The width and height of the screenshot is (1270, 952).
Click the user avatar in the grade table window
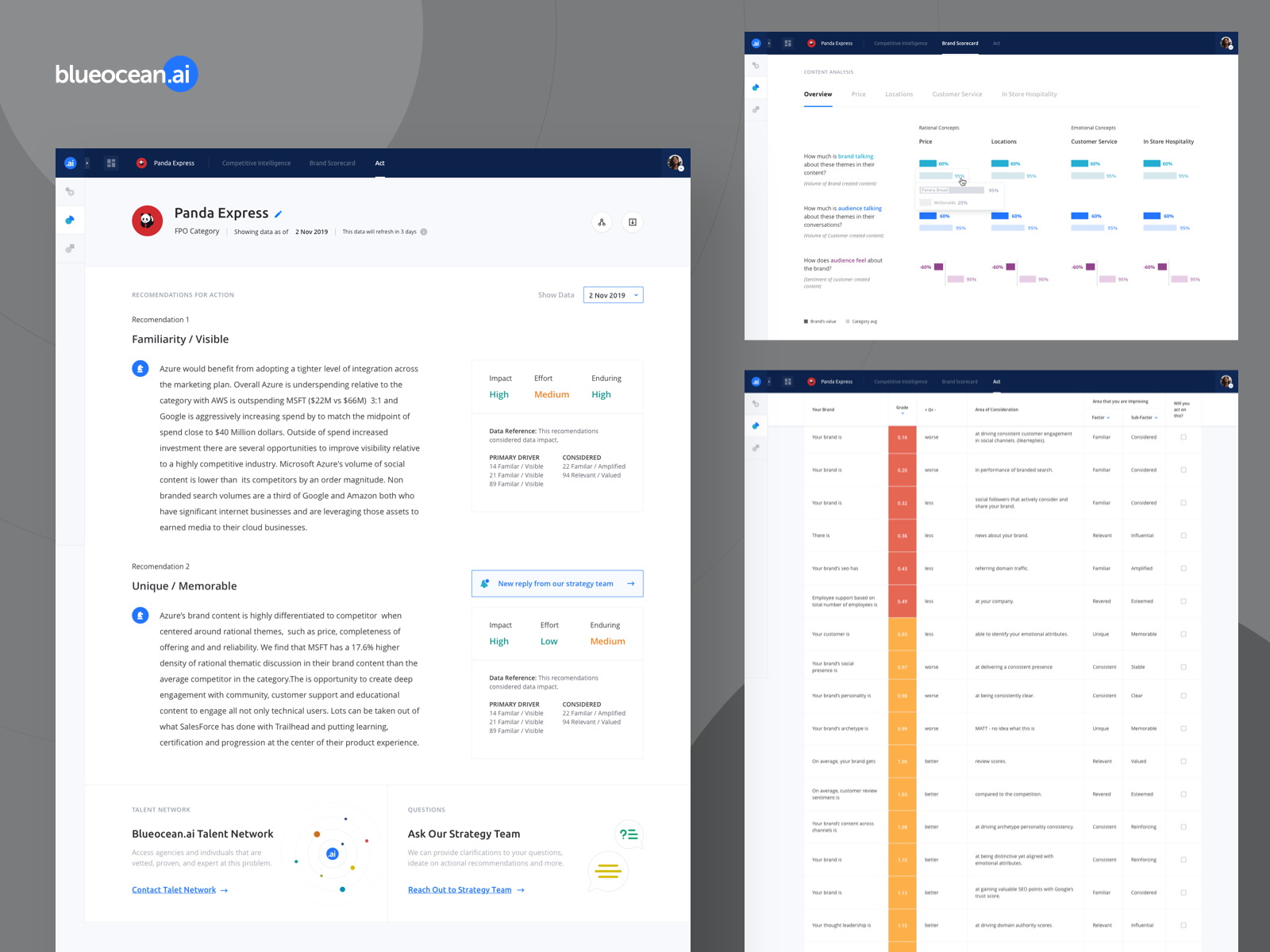(1226, 382)
